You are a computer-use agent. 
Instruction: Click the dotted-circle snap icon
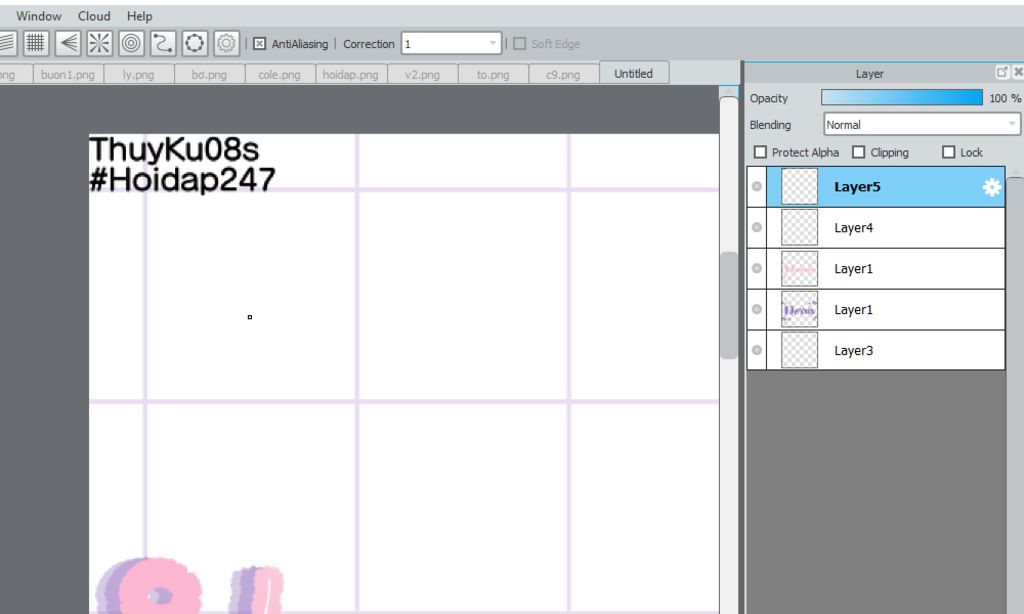[x=195, y=44]
